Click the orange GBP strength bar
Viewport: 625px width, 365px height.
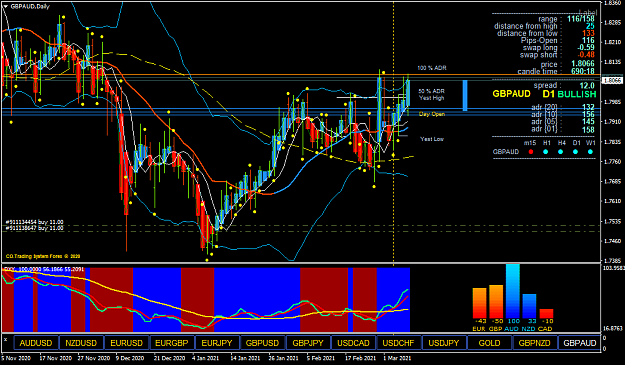point(496,301)
